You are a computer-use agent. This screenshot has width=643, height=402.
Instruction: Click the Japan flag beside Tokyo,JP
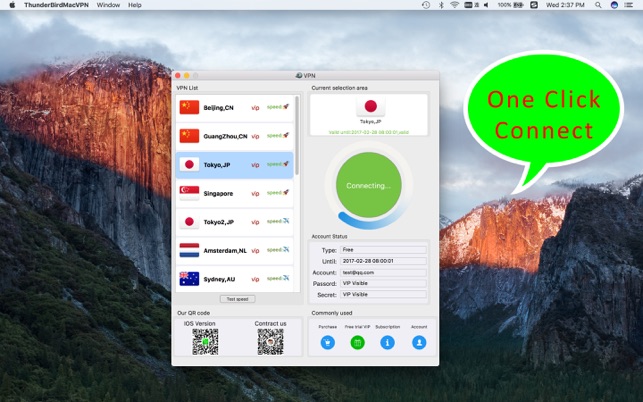click(189, 164)
